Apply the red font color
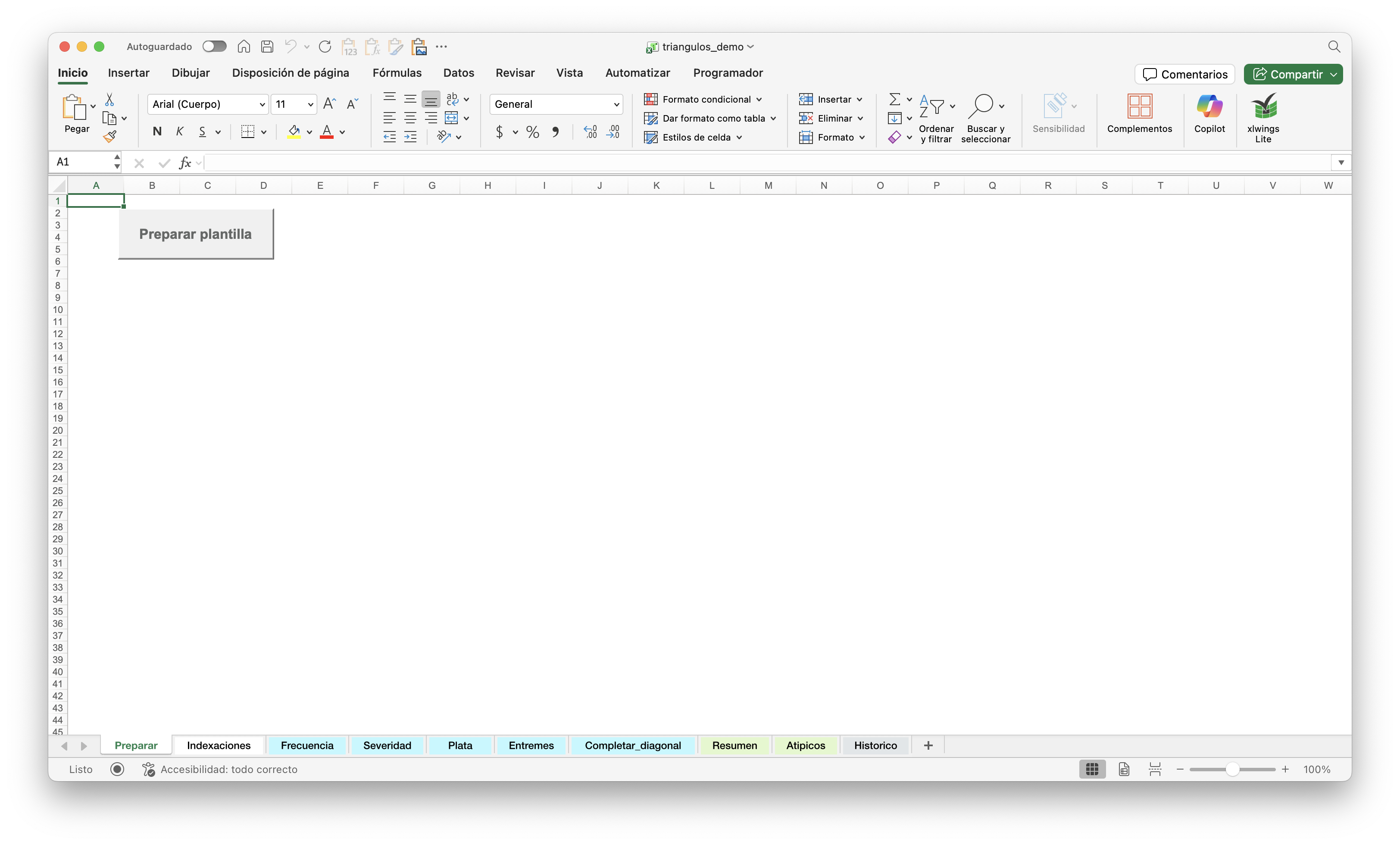Image resolution: width=1400 pixels, height=845 pixels. point(327,132)
